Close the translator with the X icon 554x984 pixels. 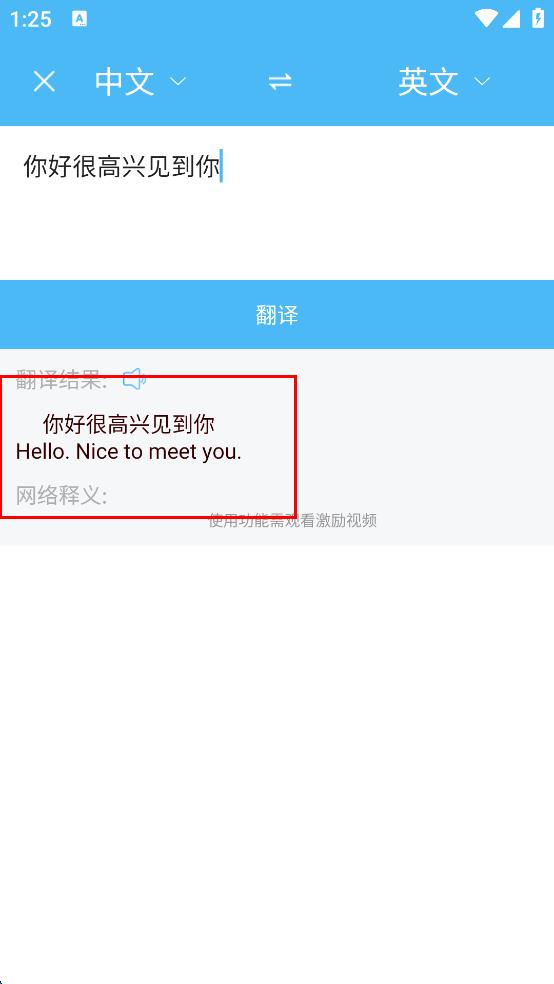(44, 82)
